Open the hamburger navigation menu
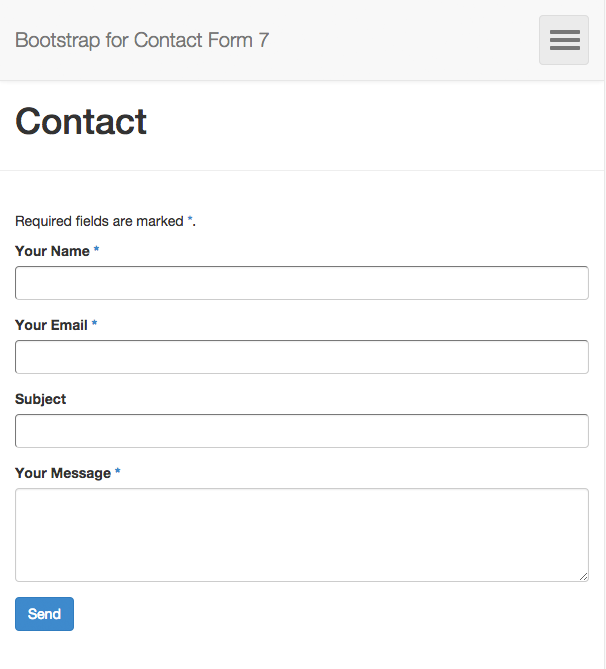 click(564, 40)
